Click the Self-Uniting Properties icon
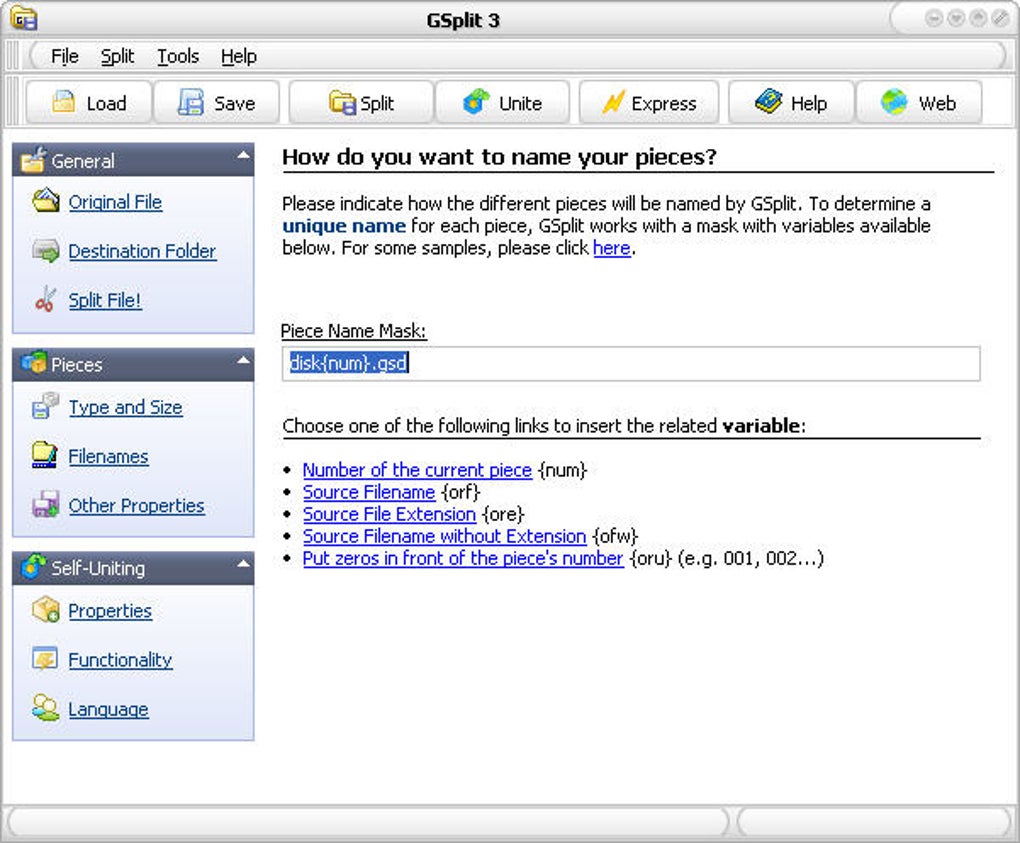 45,610
